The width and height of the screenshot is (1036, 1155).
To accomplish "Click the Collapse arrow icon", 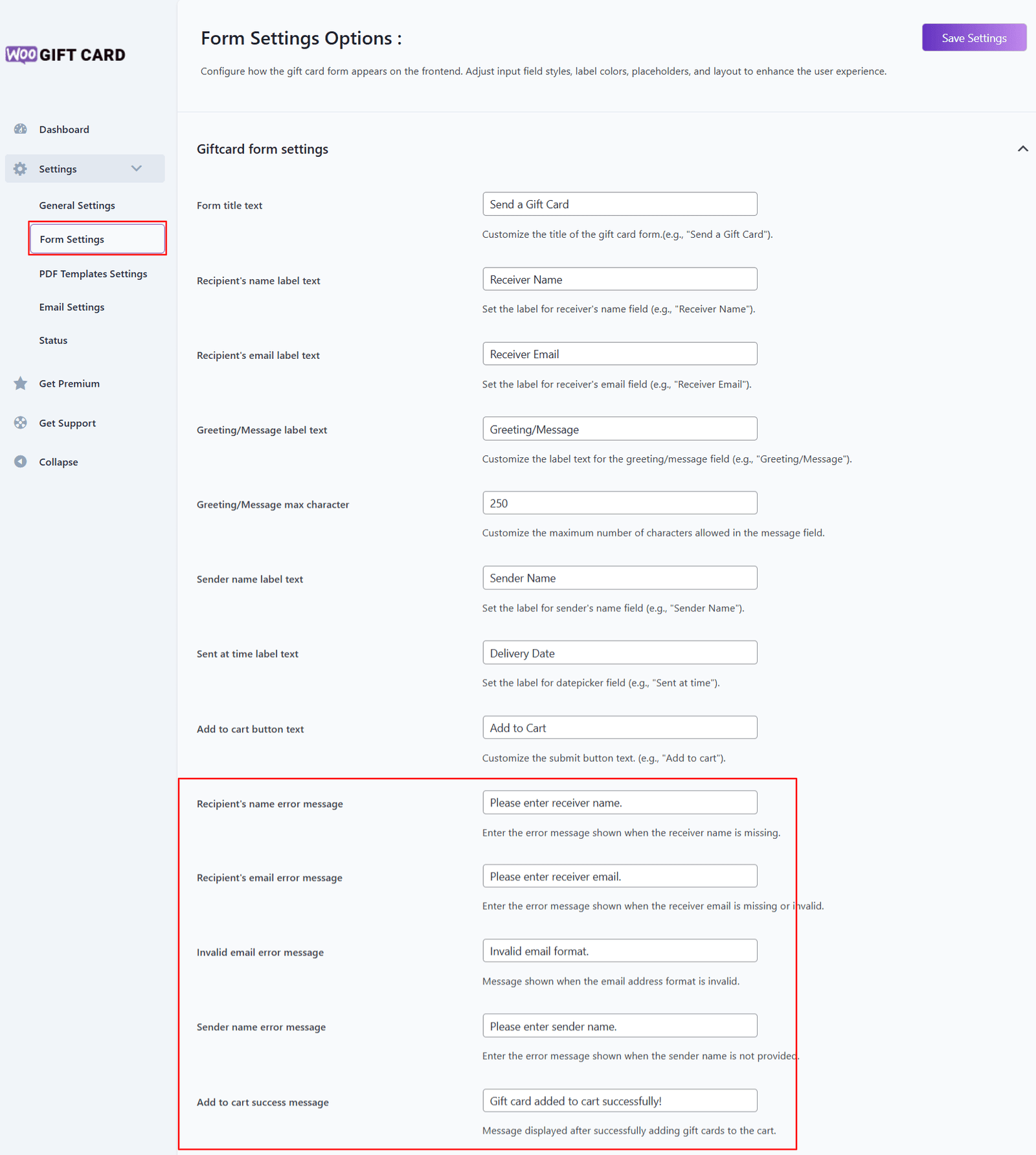I will click(x=21, y=462).
